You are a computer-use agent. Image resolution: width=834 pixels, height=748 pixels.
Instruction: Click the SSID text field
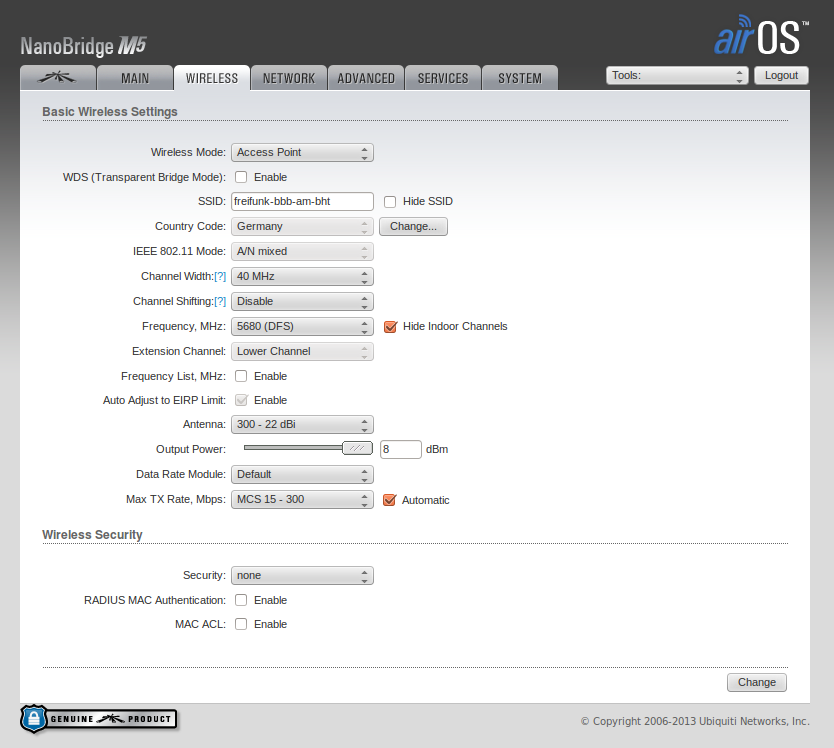click(x=302, y=201)
